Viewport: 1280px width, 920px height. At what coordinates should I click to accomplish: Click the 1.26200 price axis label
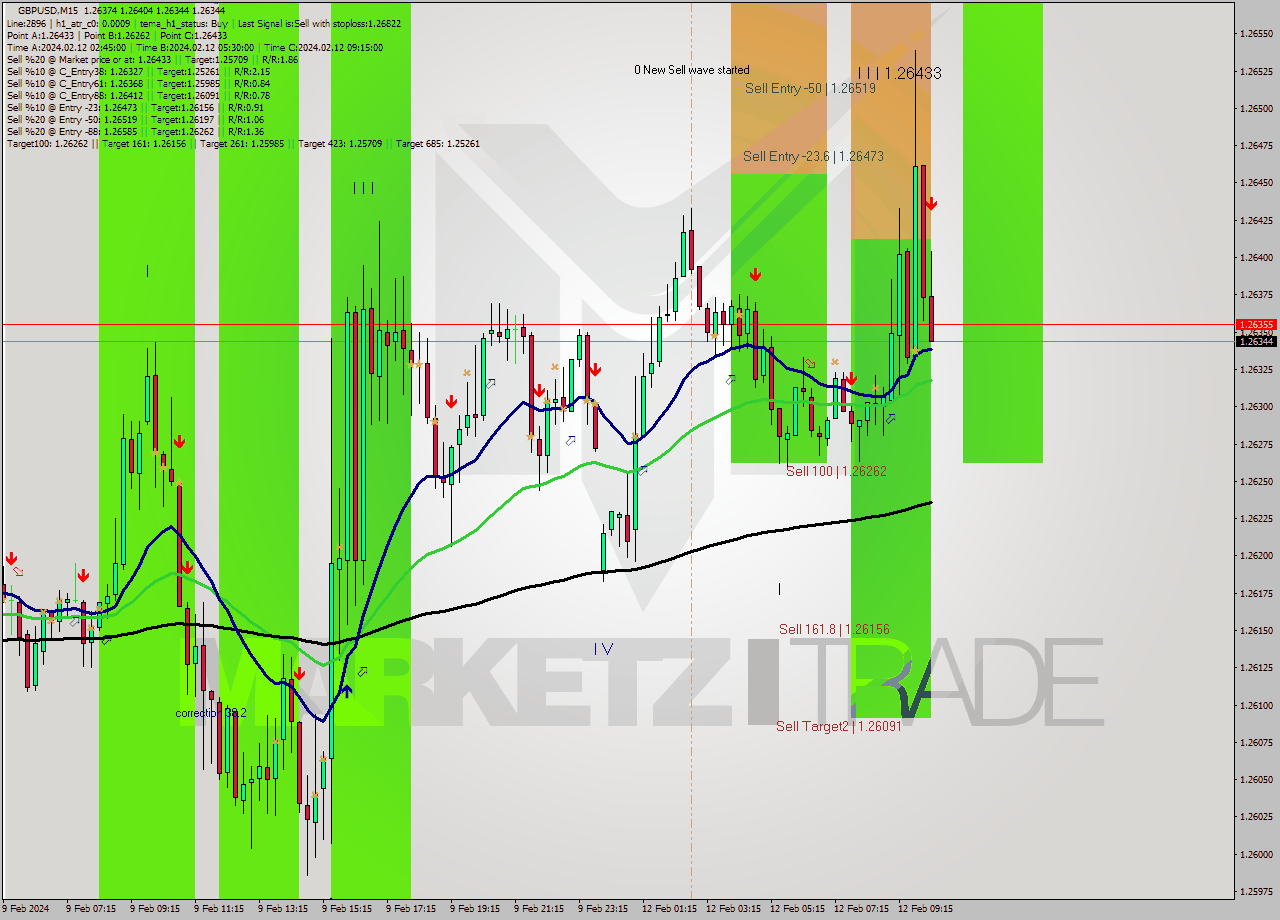[x=1255, y=556]
